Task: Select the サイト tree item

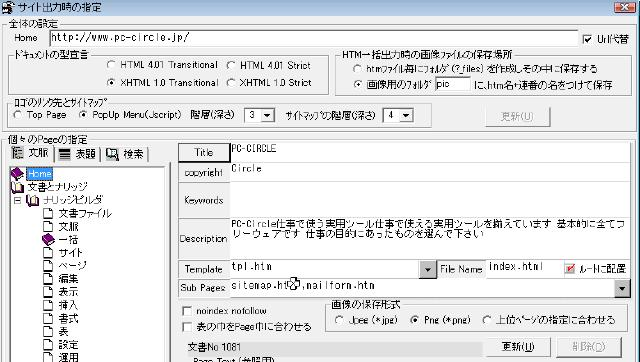Action: (71, 253)
